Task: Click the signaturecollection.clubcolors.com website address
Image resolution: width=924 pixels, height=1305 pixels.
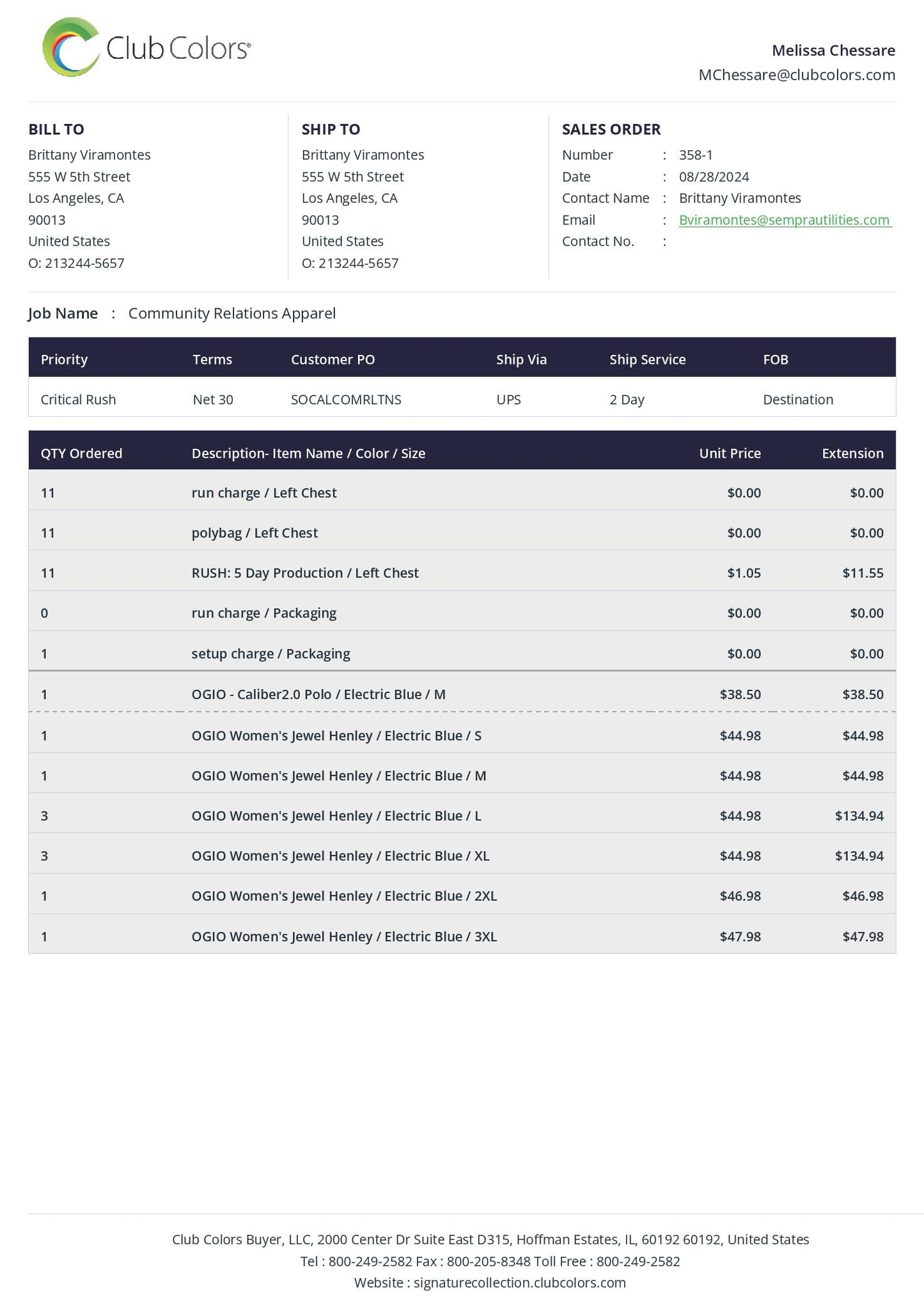Action: pyautogui.click(x=519, y=1282)
